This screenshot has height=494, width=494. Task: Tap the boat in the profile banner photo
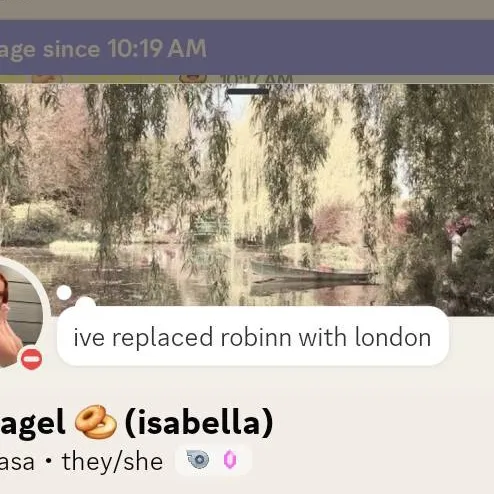[313, 272]
